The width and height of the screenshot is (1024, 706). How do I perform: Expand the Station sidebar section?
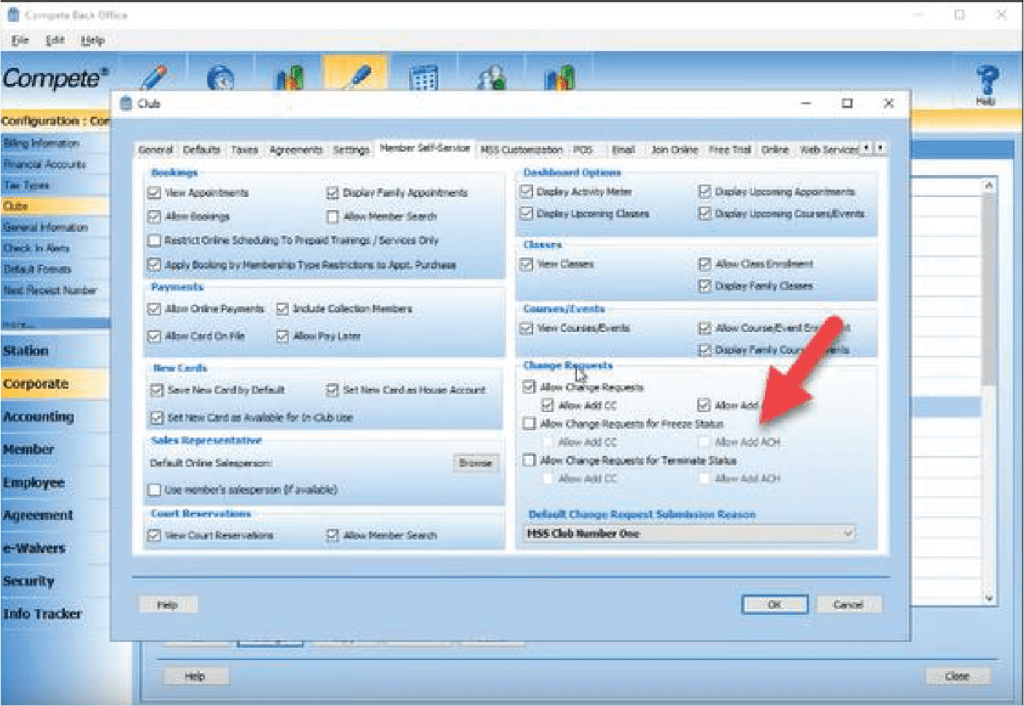coord(55,351)
